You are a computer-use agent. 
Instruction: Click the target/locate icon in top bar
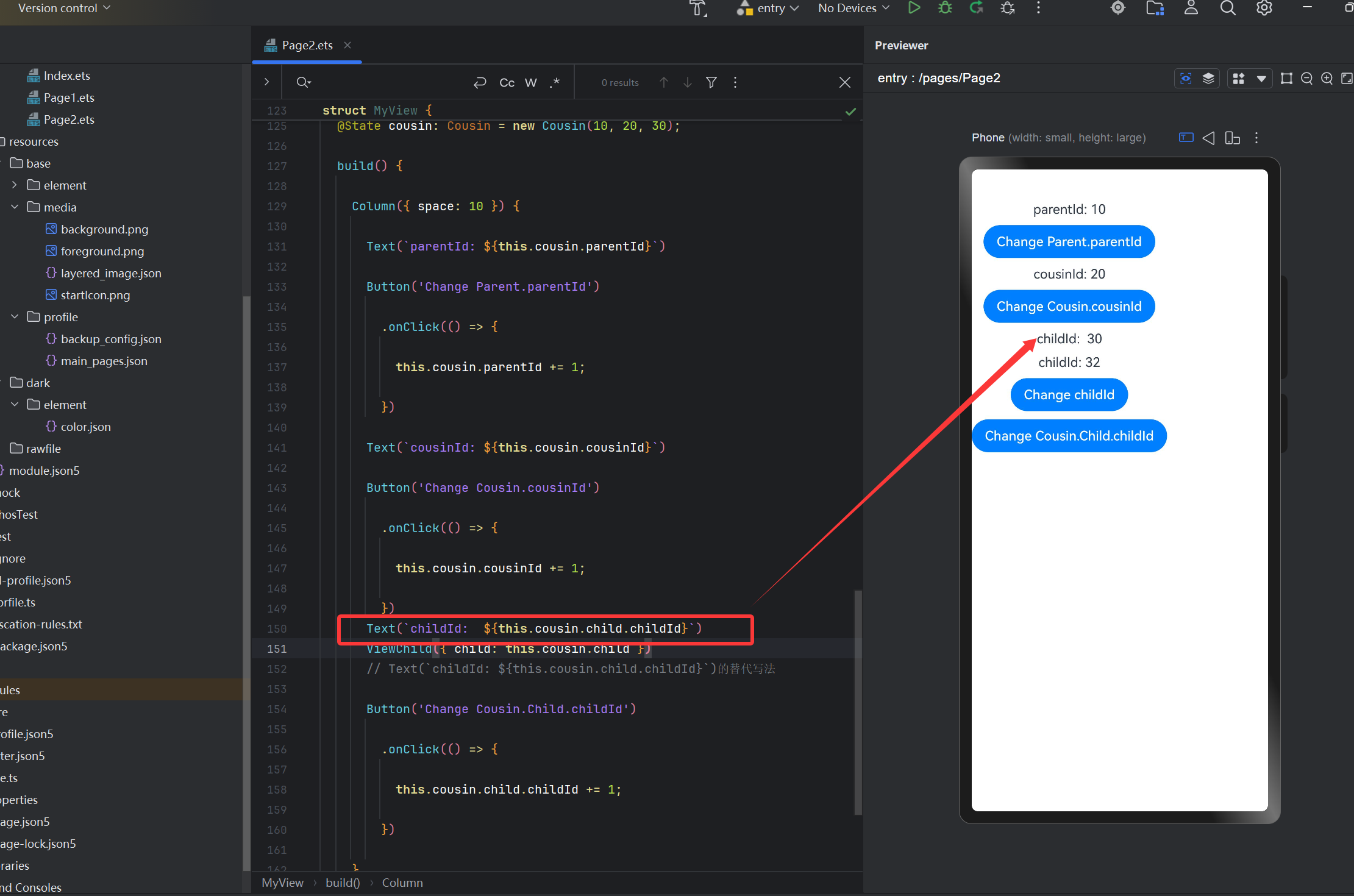tap(1118, 8)
